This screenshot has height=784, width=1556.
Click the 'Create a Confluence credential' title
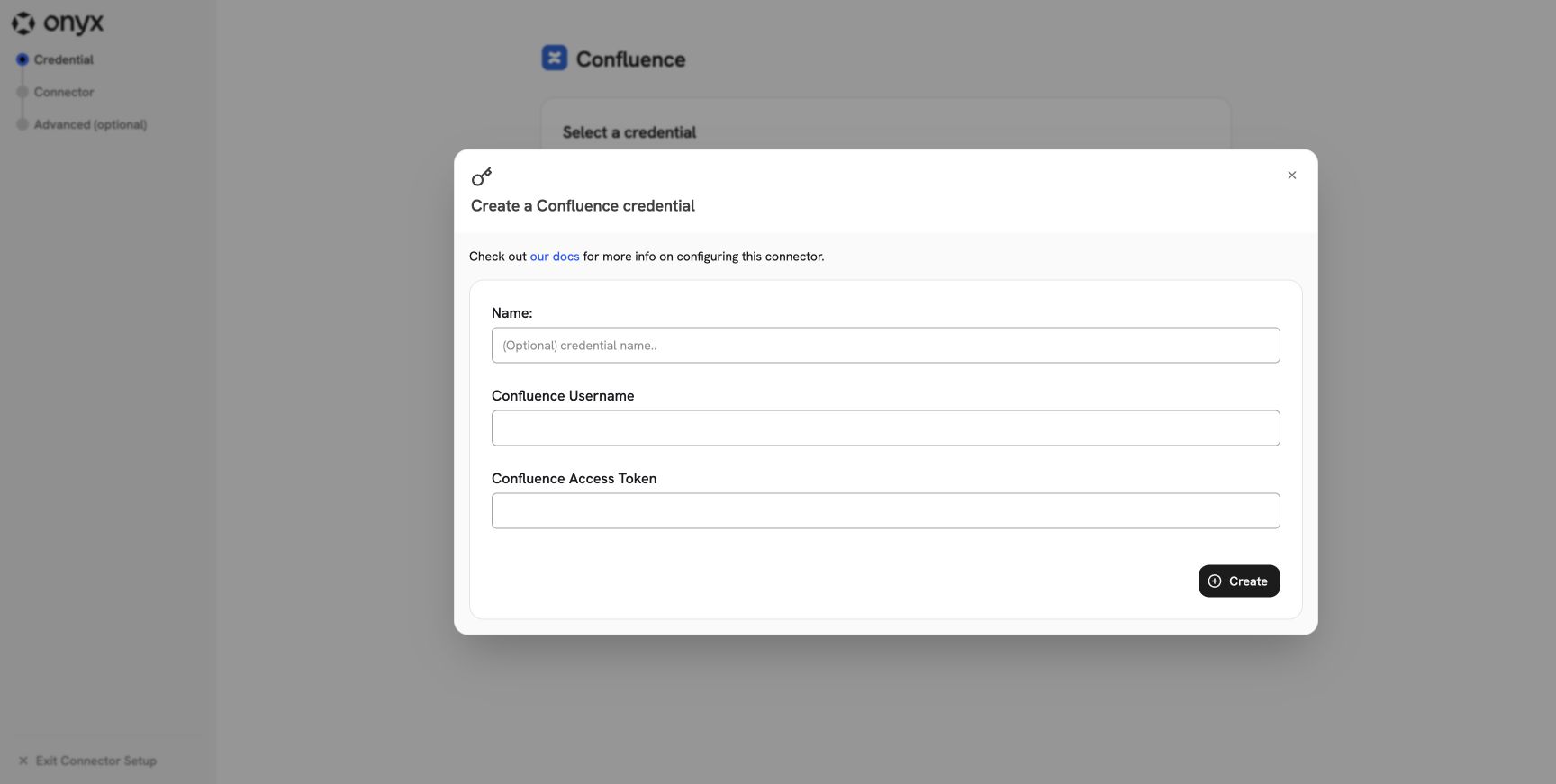[583, 206]
